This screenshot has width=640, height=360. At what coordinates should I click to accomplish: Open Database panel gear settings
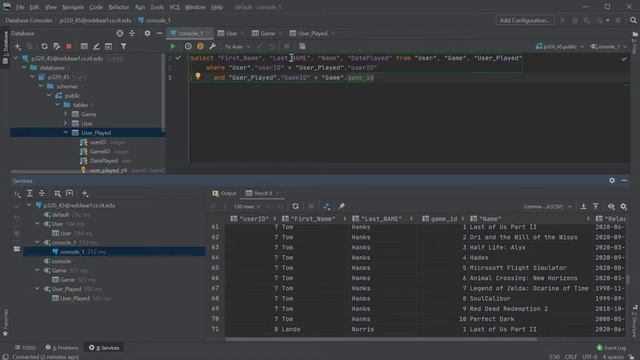pos(147,33)
